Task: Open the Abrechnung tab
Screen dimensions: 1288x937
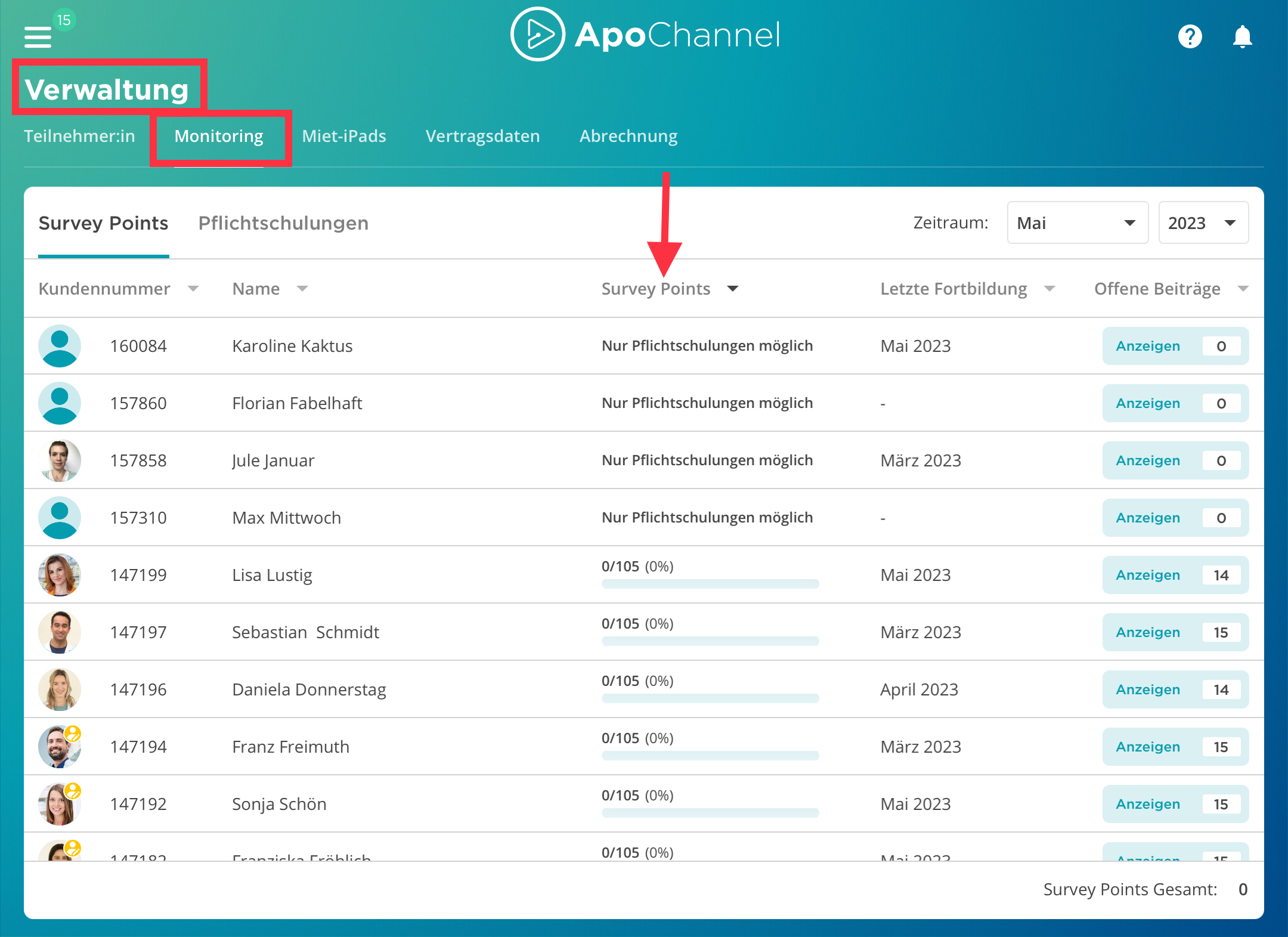Action: [628, 136]
